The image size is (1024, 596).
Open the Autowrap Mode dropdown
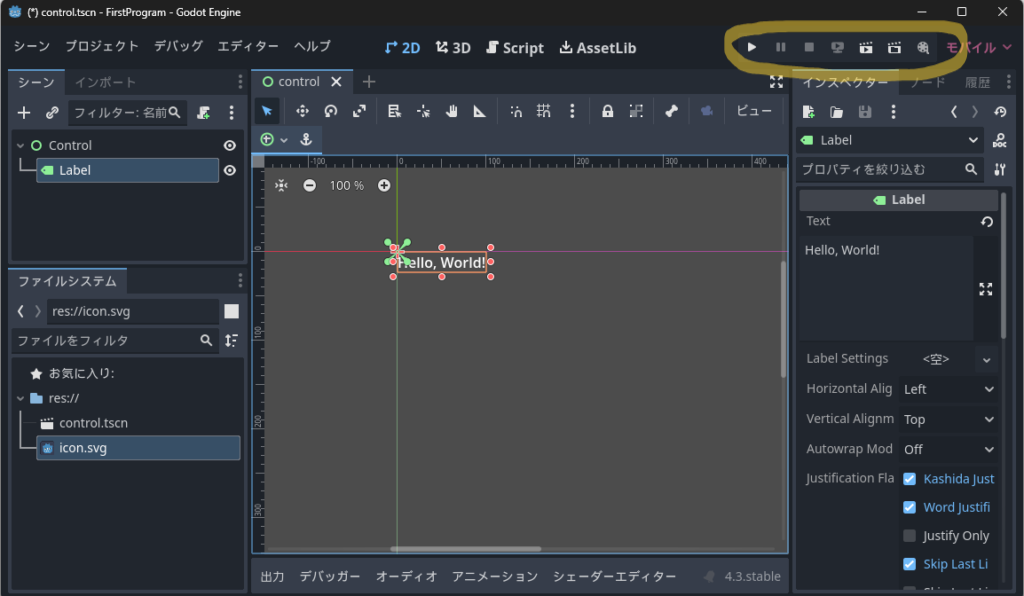(x=949, y=449)
